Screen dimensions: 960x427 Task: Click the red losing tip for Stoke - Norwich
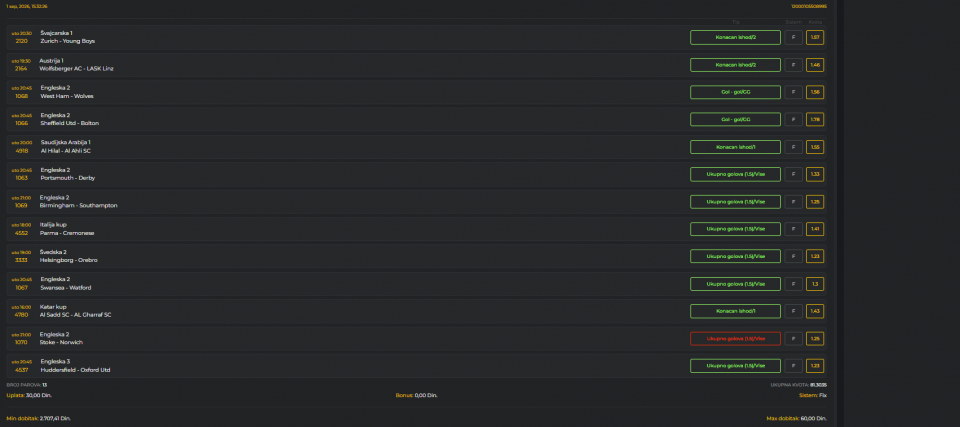pos(735,339)
